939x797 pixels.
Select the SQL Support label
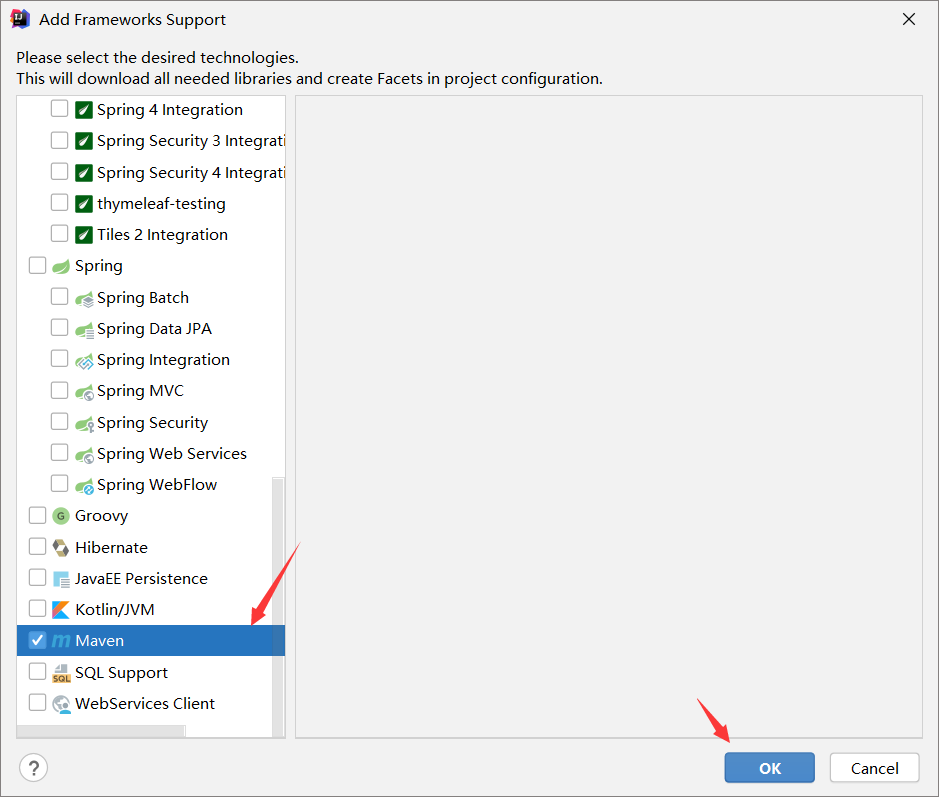coord(122,673)
